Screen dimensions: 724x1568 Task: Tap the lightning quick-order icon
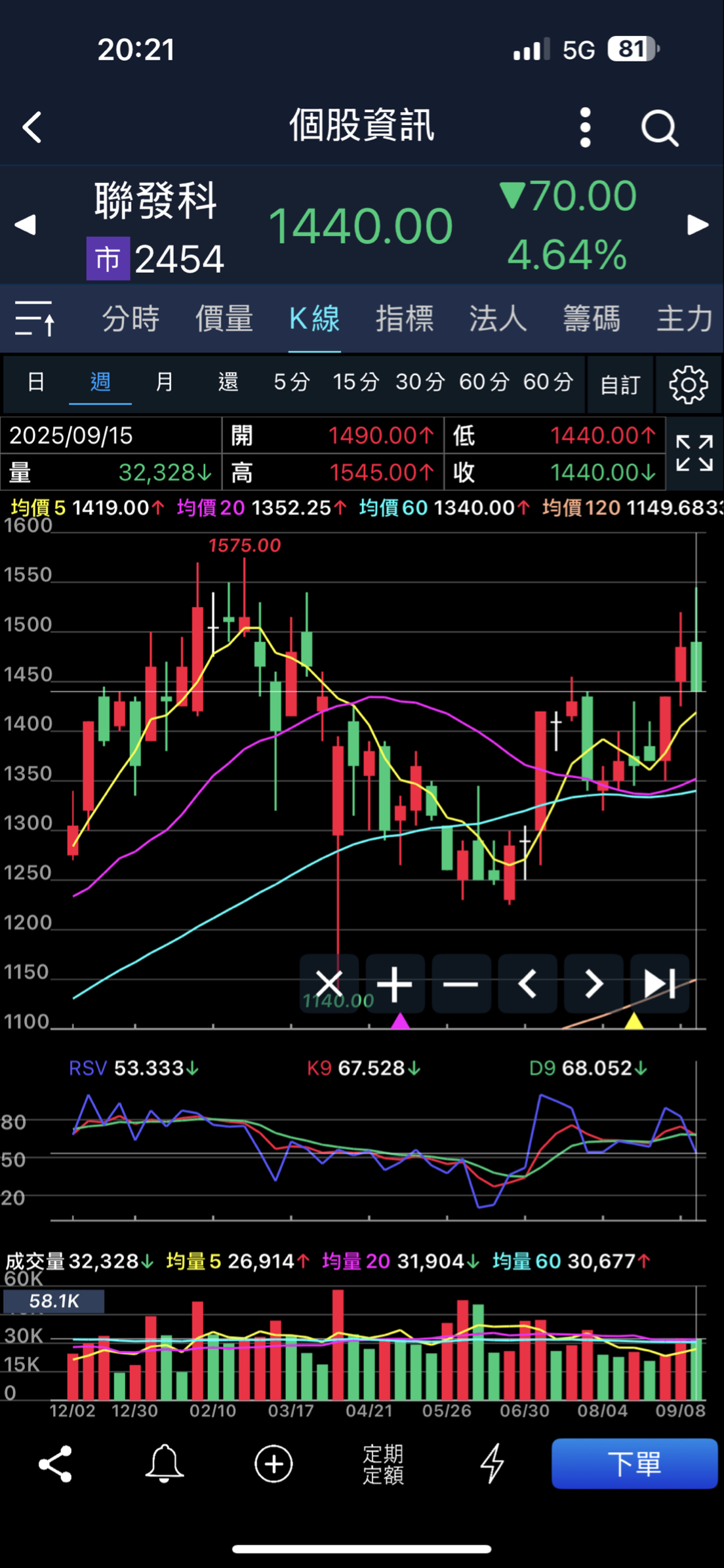pyautogui.click(x=492, y=1464)
